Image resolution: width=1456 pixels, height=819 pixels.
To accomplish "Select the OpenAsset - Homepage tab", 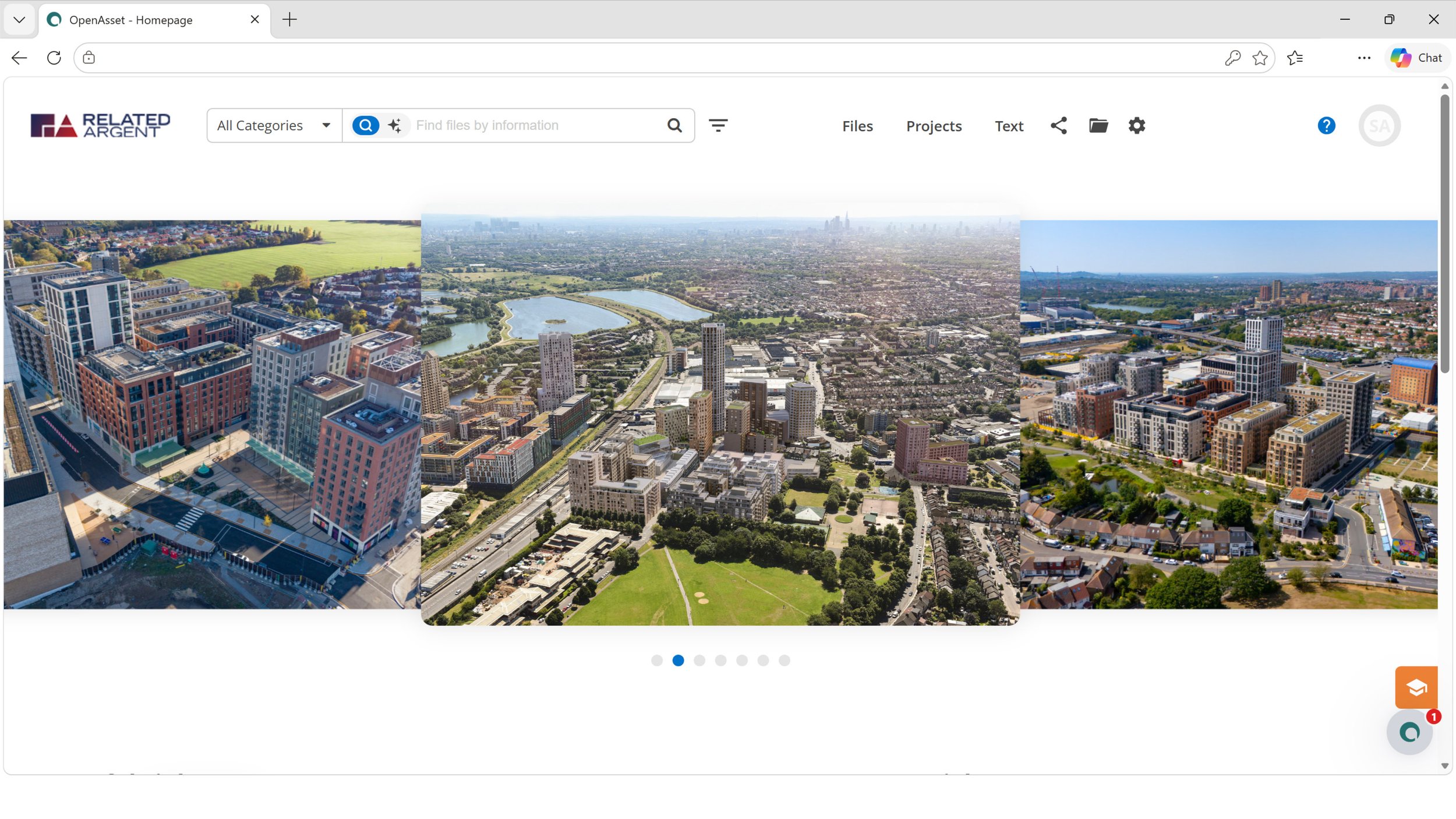I will point(154,20).
